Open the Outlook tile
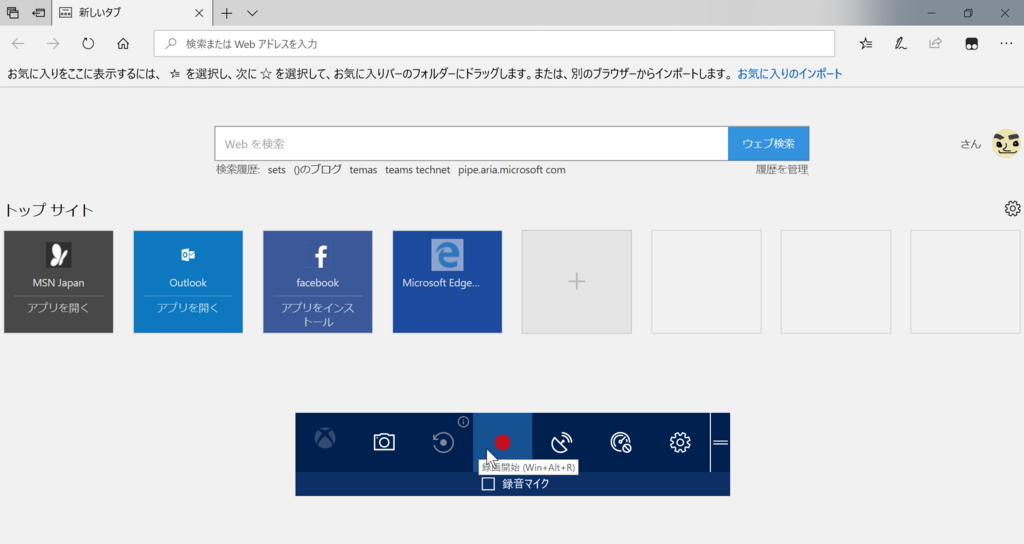 (x=188, y=281)
